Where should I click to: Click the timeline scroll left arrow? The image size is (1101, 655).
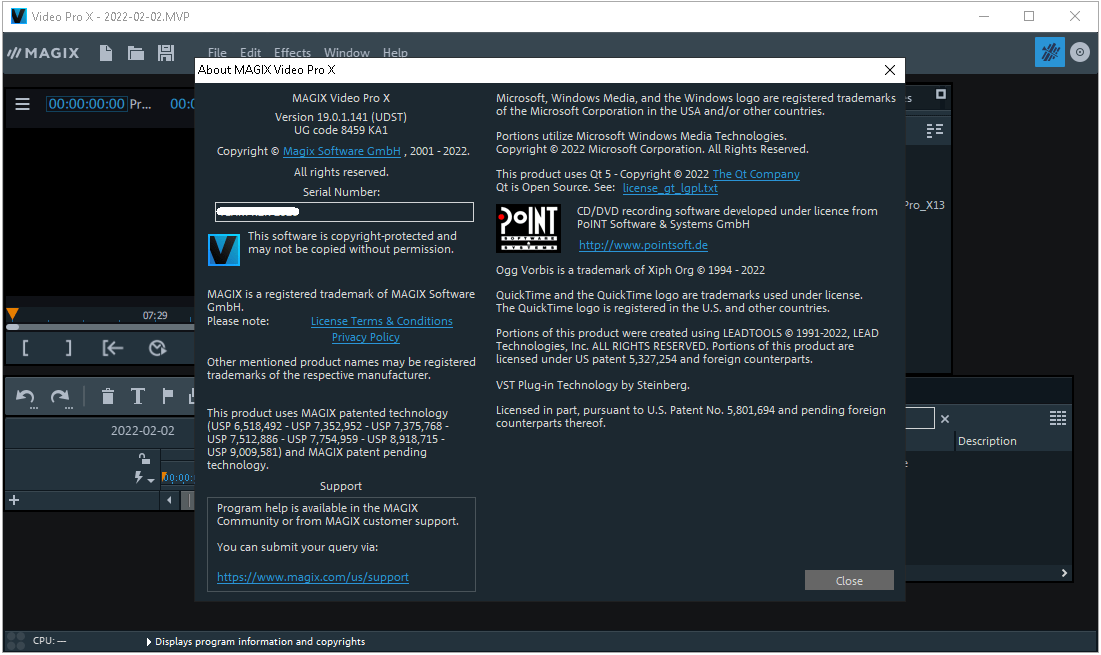click(169, 500)
